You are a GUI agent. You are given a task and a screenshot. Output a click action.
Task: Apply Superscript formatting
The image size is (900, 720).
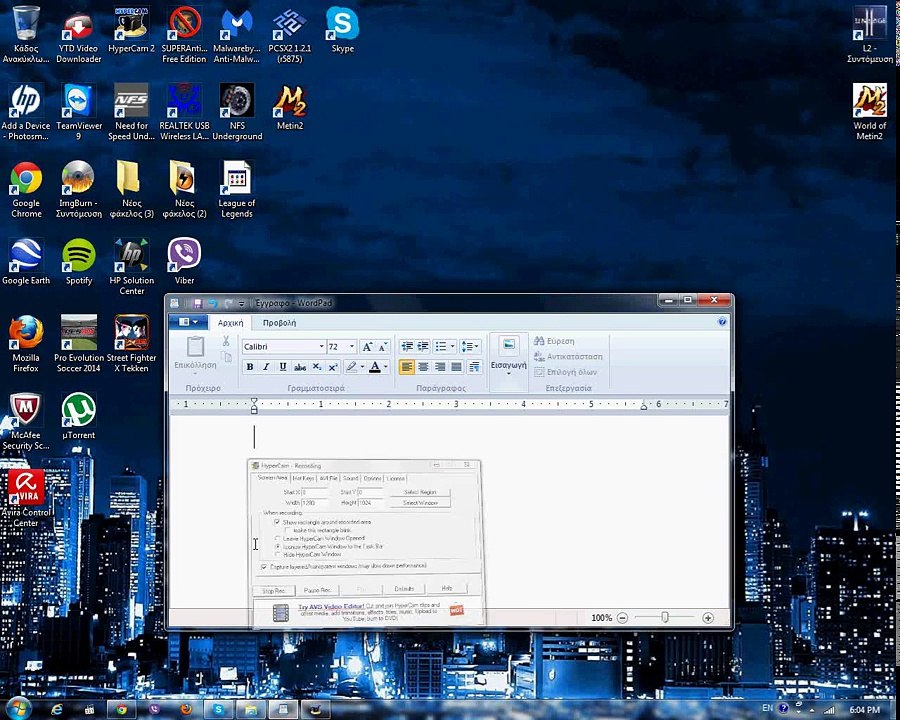pos(332,367)
